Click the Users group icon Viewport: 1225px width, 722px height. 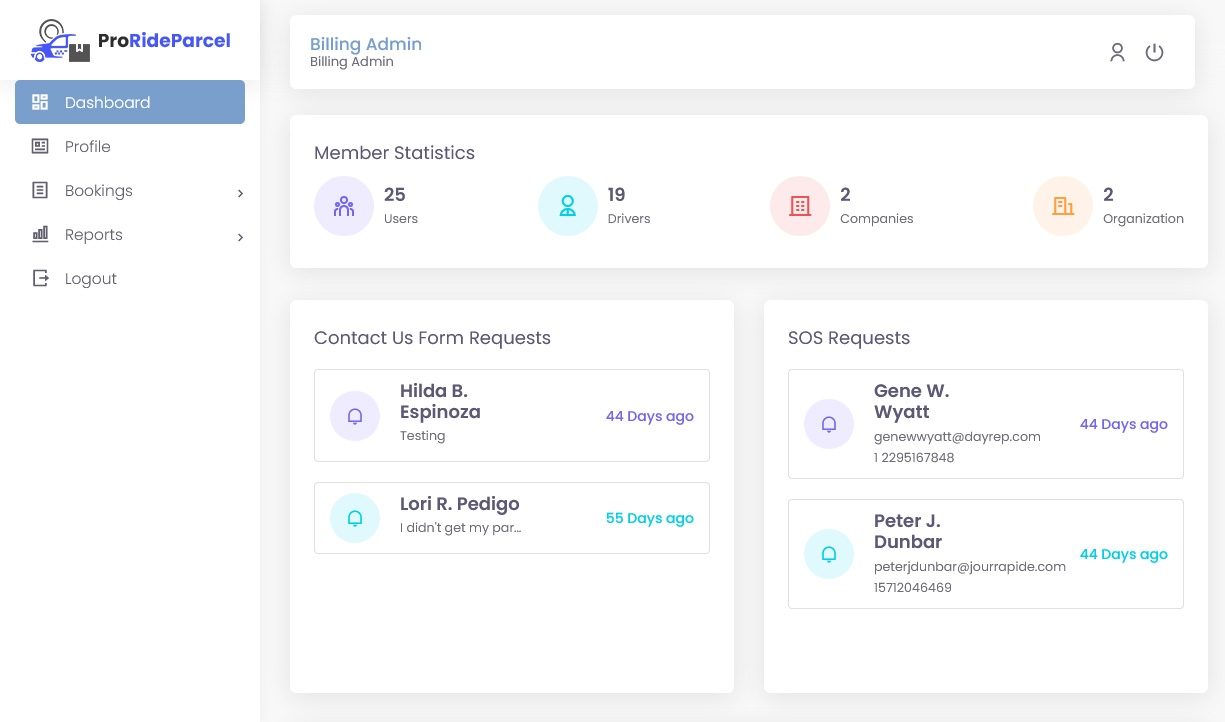[344, 206]
